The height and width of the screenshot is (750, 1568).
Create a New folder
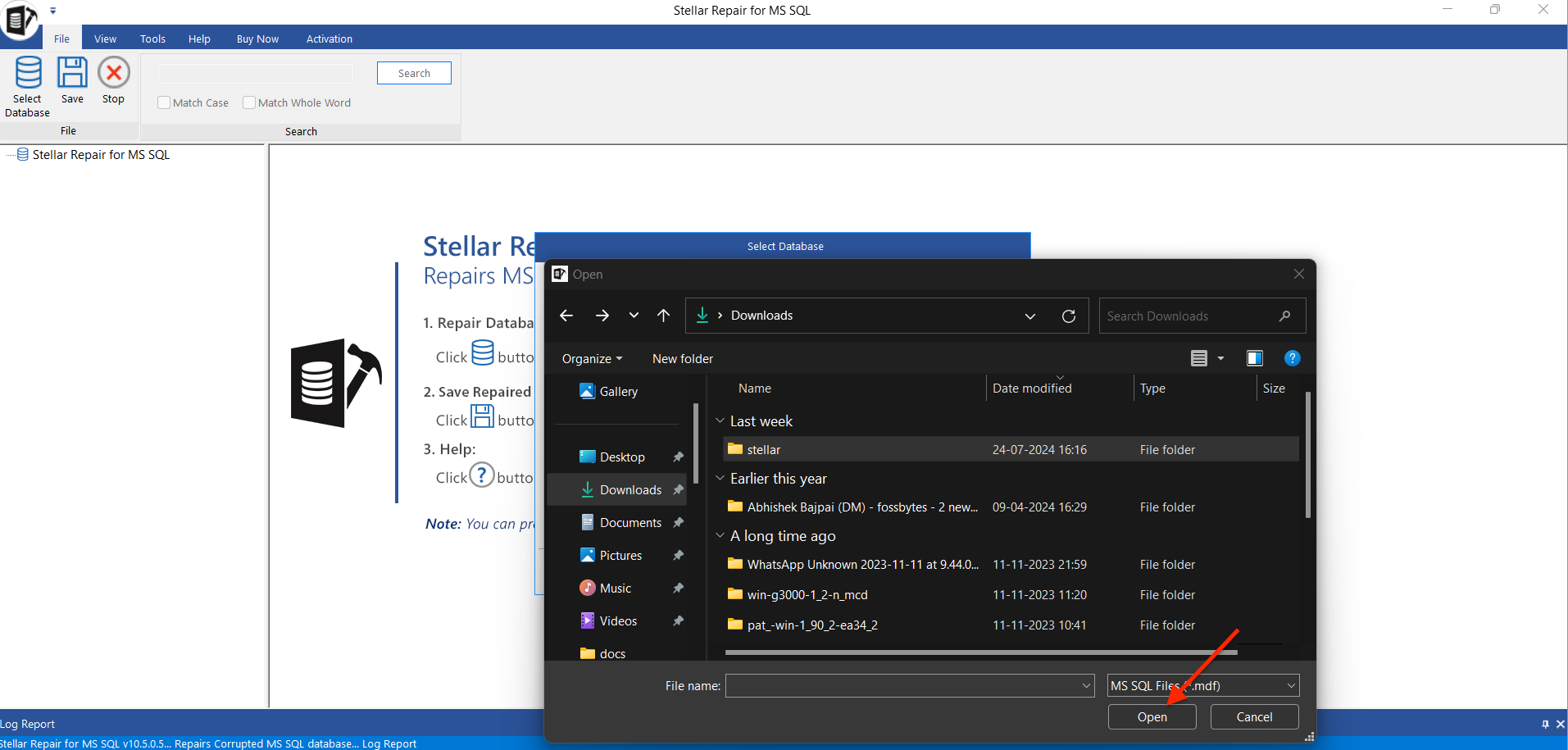click(682, 358)
